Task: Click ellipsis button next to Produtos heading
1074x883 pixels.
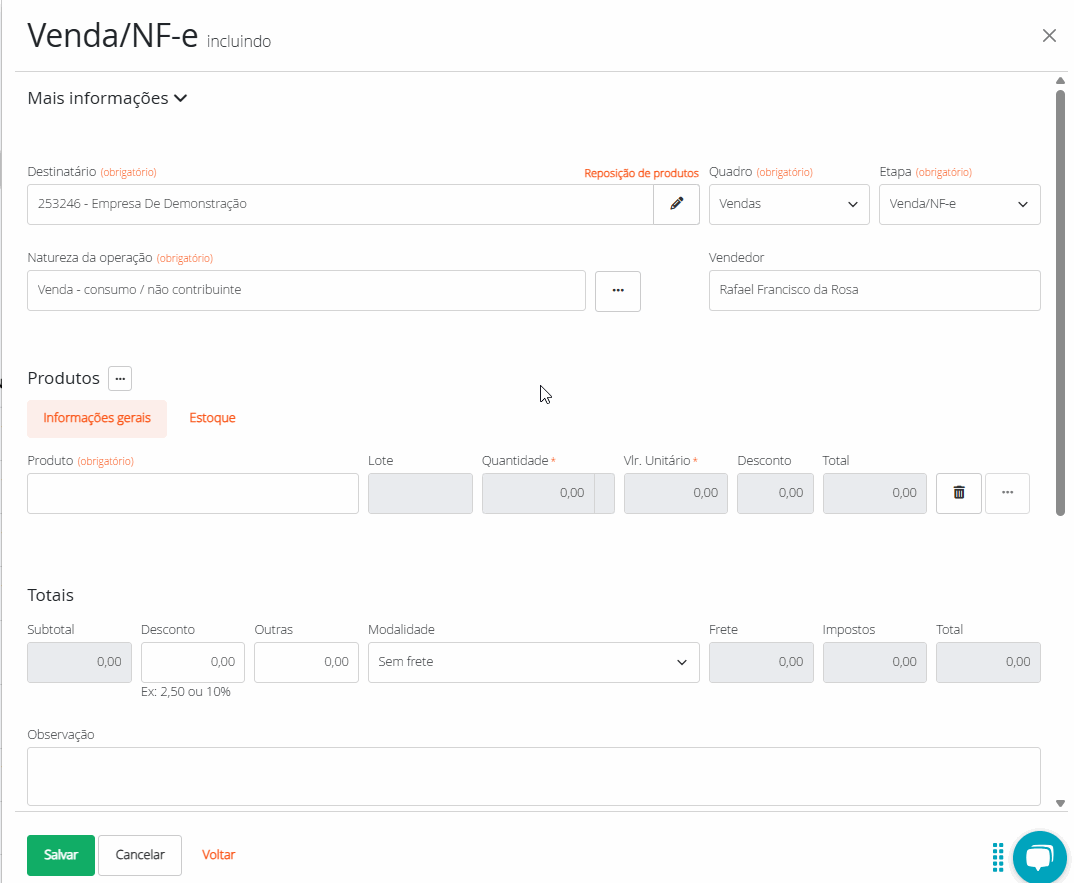Action: (x=120, y=379)
